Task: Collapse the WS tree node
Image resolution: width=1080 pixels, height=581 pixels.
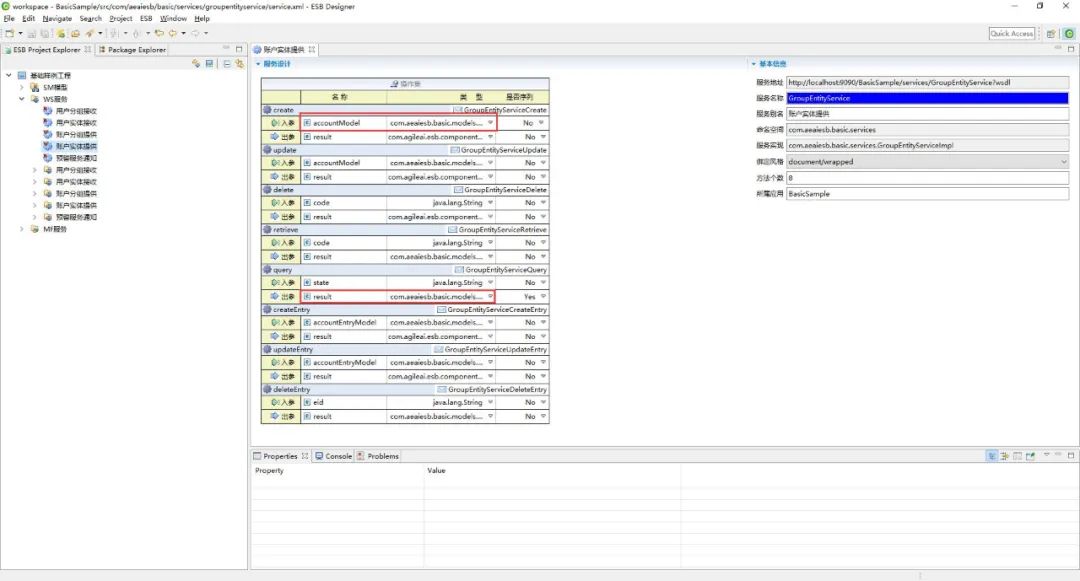Action: click(21, 99)
